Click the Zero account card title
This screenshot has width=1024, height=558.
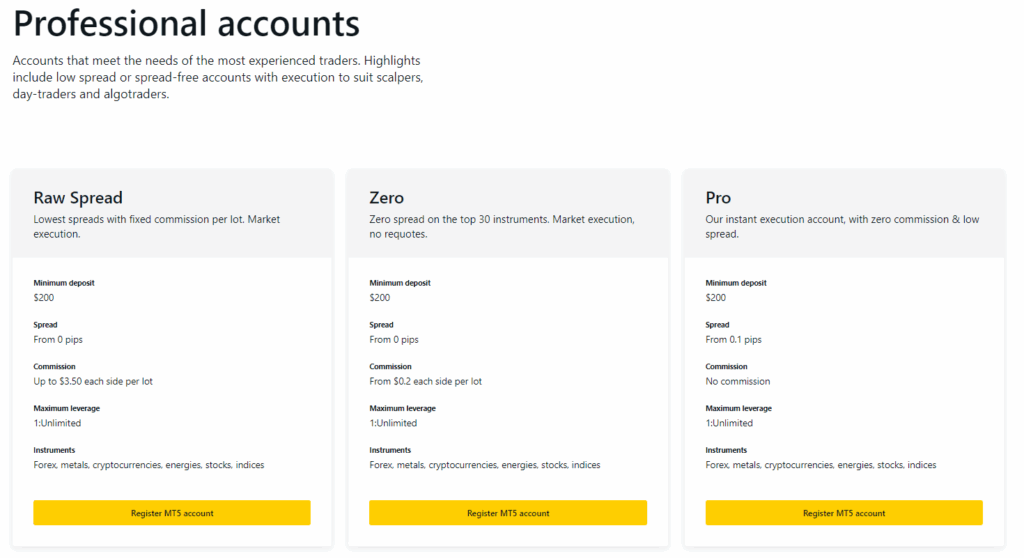point(386,197)
